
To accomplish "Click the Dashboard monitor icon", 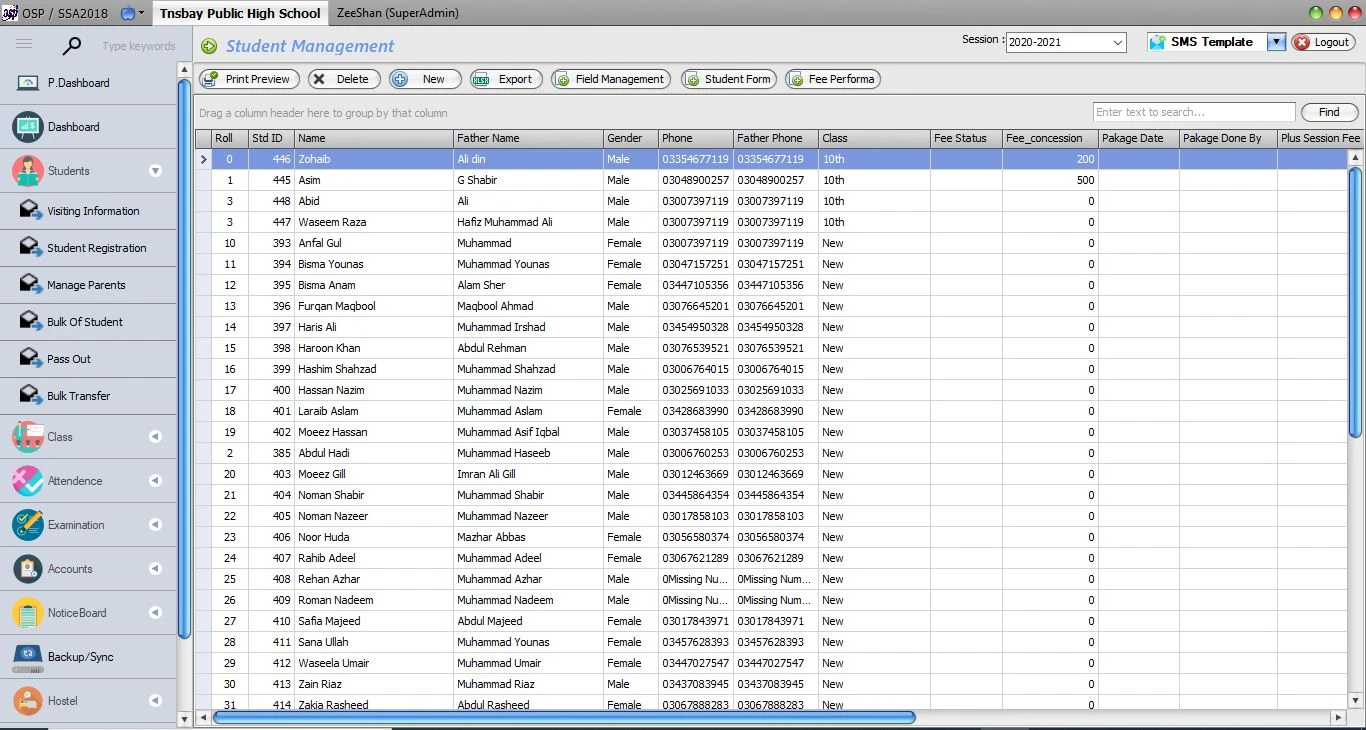I will (x=28, y=127).
